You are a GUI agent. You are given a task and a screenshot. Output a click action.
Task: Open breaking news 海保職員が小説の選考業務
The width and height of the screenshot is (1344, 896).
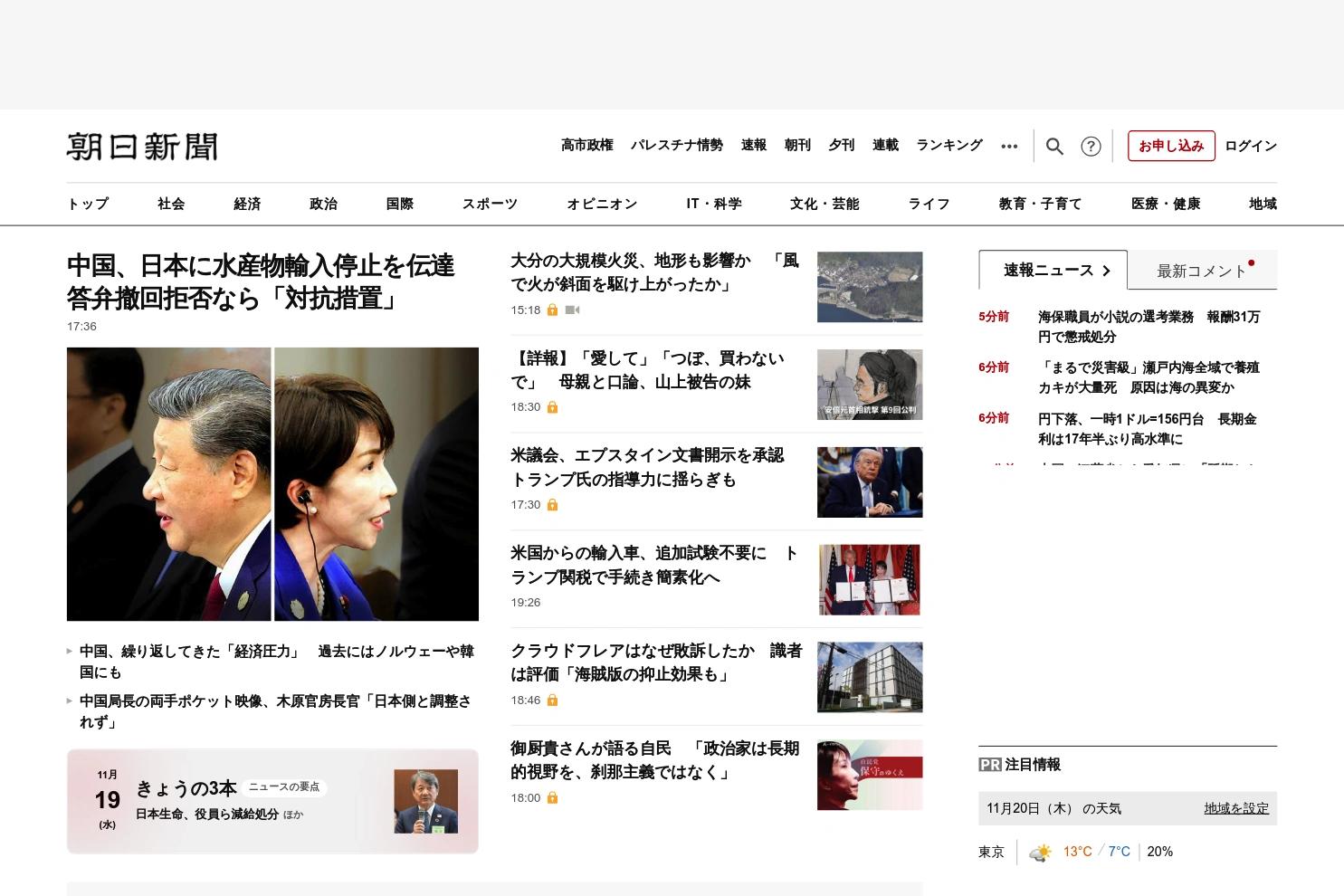[1149, 327]
